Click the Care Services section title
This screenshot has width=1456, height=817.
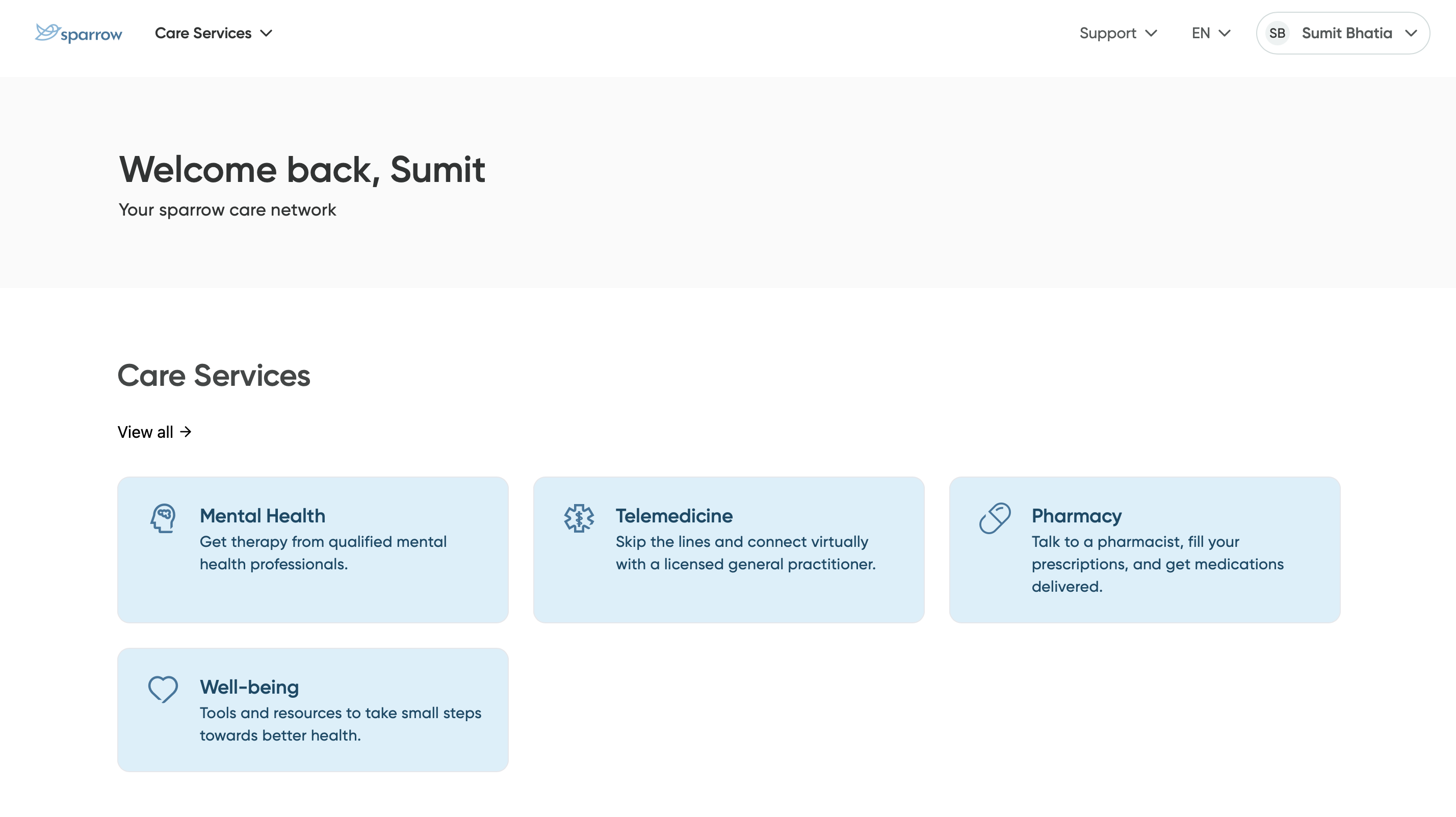click(214, 375)
